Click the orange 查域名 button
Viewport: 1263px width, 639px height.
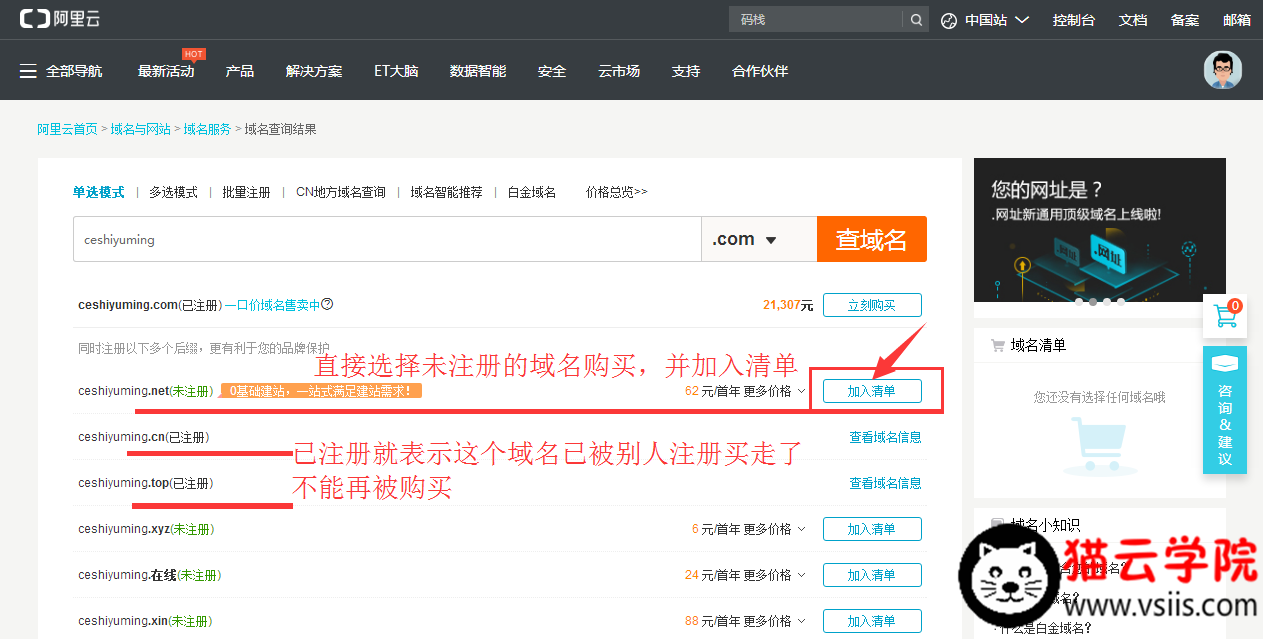872,240
